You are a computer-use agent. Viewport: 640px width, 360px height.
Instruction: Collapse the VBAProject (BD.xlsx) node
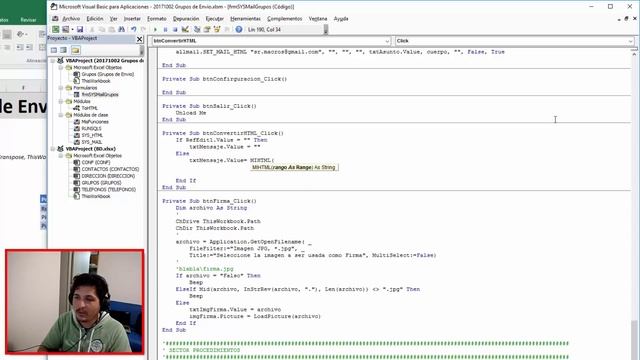pyautogui.click(x=53, y=149)
